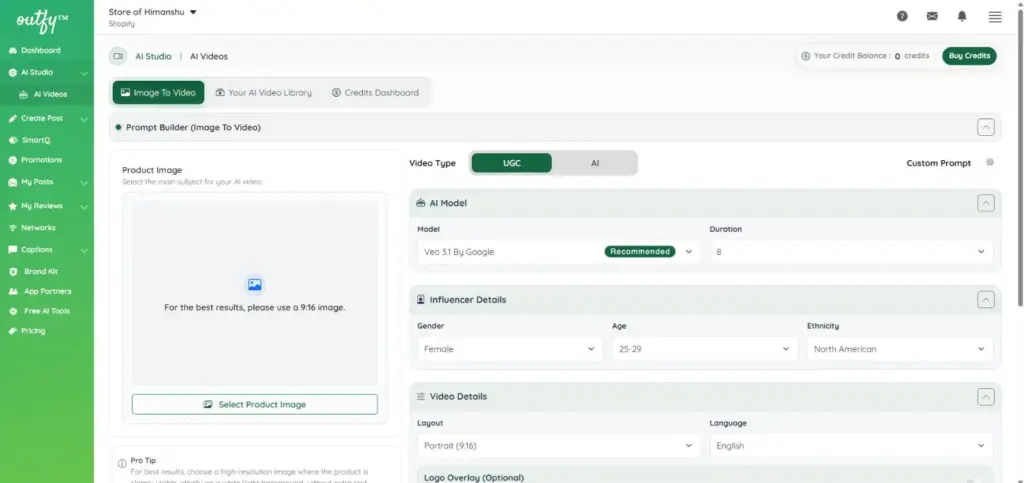Viewport: 1024px width, 483px height.
Task: Select AI video type
Action: point(594,163)
